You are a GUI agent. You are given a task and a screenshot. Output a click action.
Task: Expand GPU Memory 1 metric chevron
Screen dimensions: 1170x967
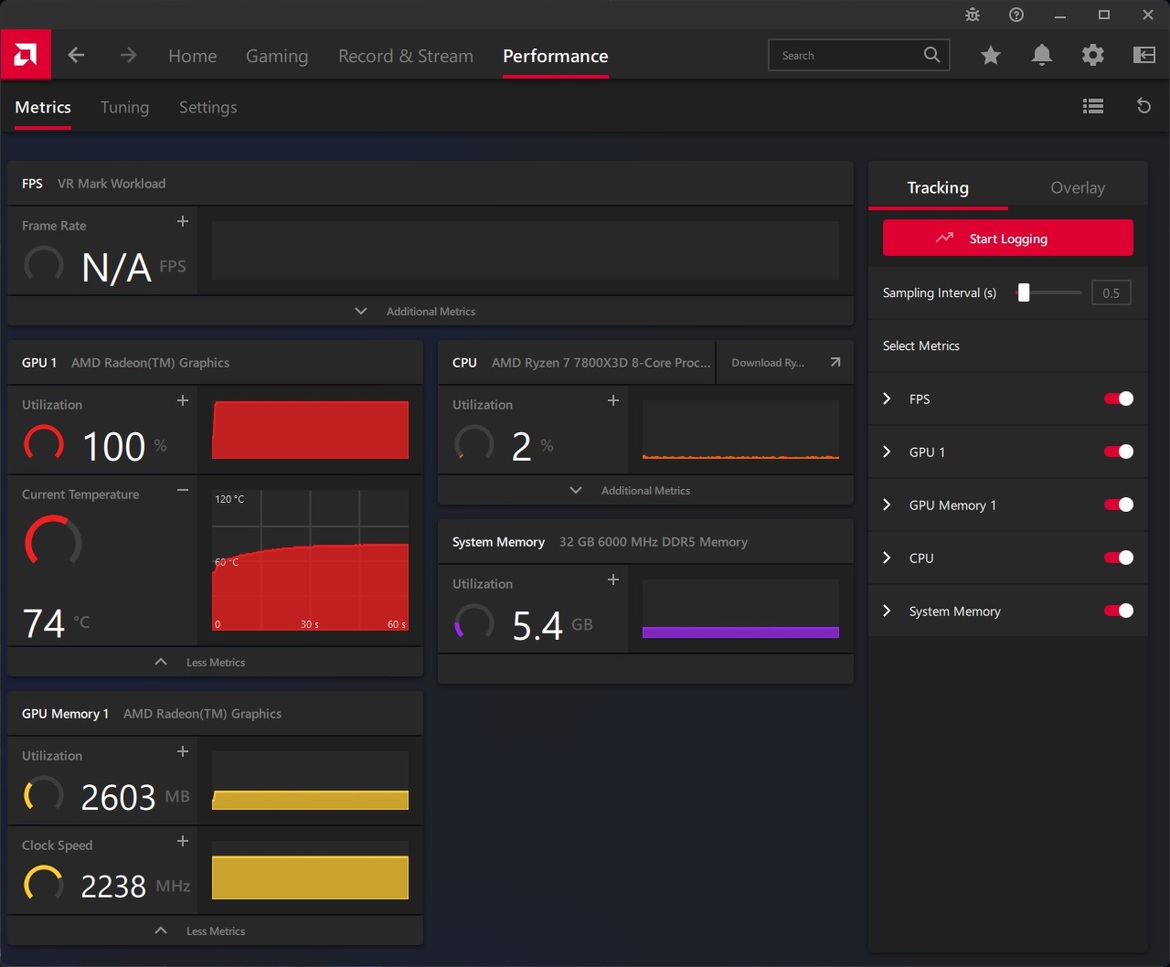click(x=886, y=504)
